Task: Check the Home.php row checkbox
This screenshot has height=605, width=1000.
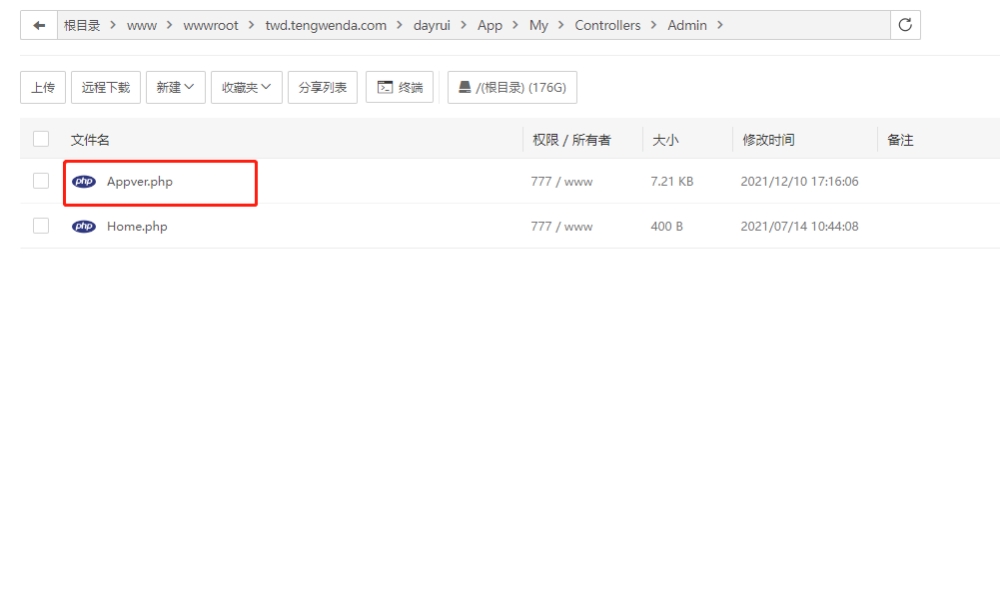Action: click(x=41, y=226)
